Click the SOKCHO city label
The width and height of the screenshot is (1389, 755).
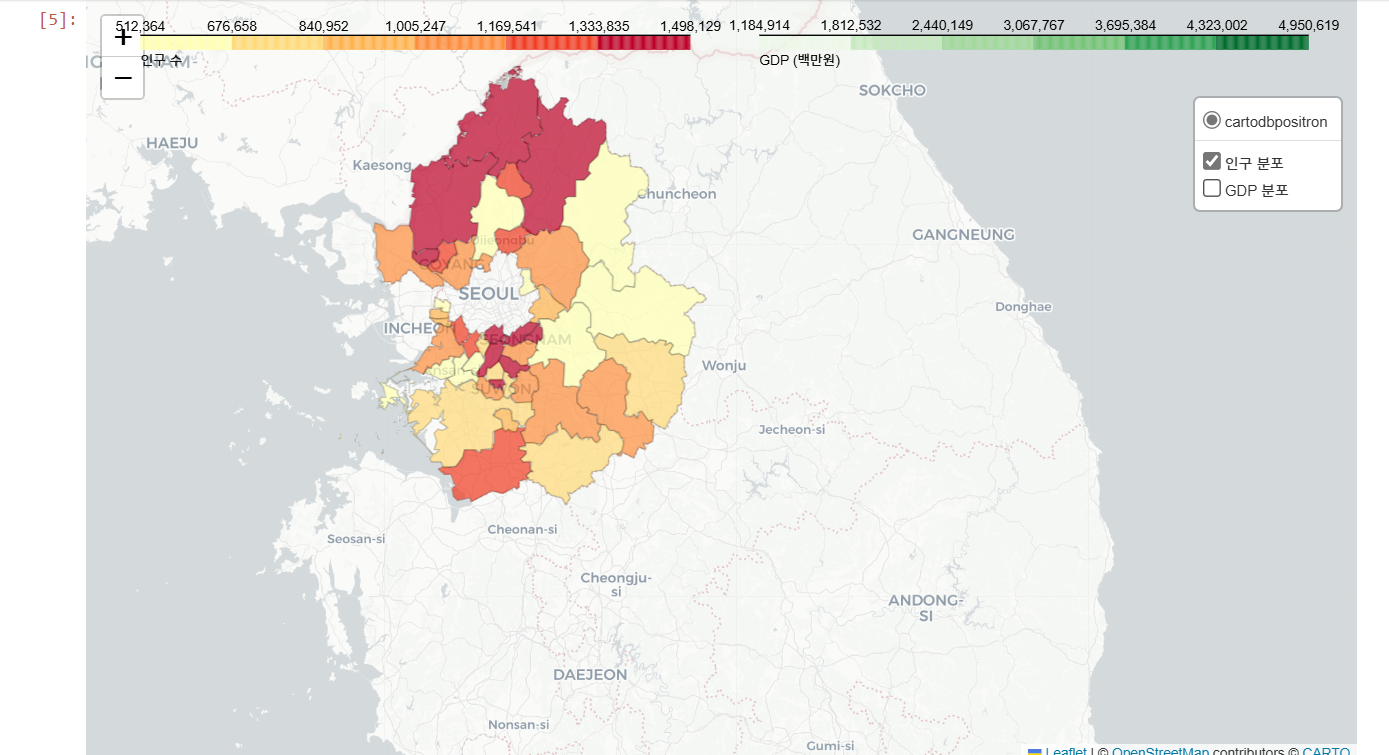892,90
